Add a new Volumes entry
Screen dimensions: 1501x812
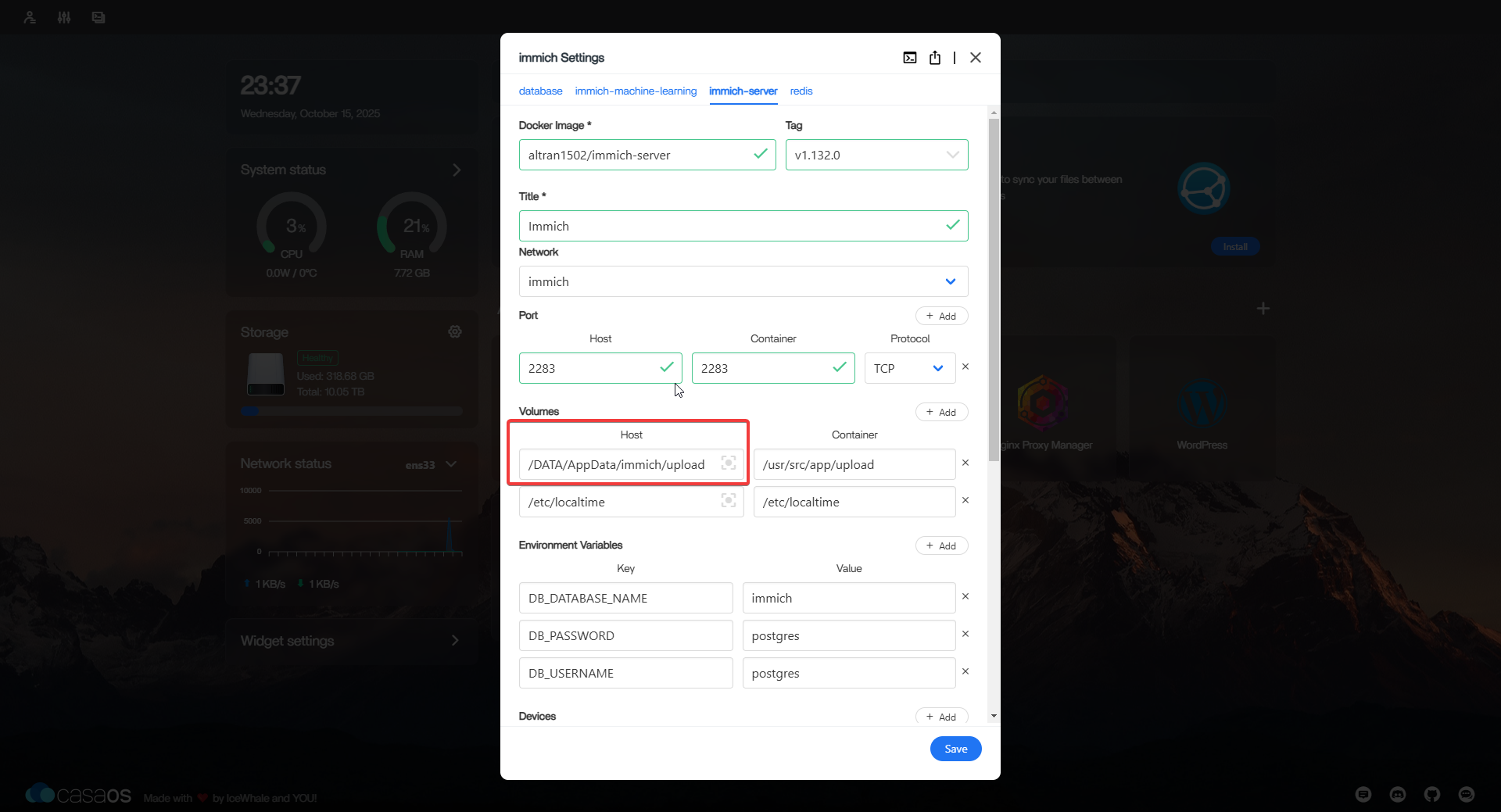pos(942,412)
